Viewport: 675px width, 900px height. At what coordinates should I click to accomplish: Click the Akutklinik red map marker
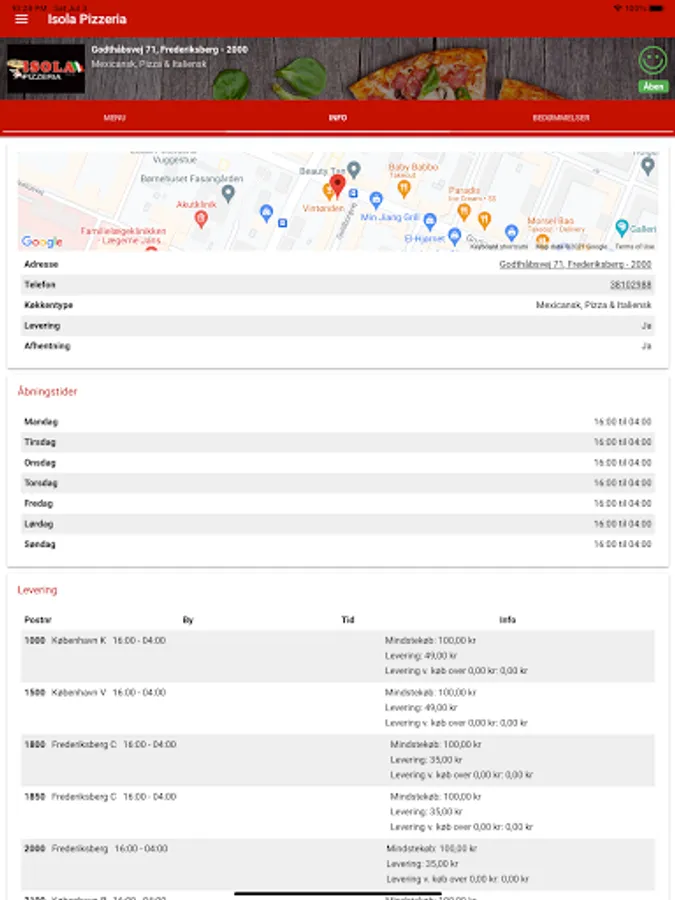(201, 219)
